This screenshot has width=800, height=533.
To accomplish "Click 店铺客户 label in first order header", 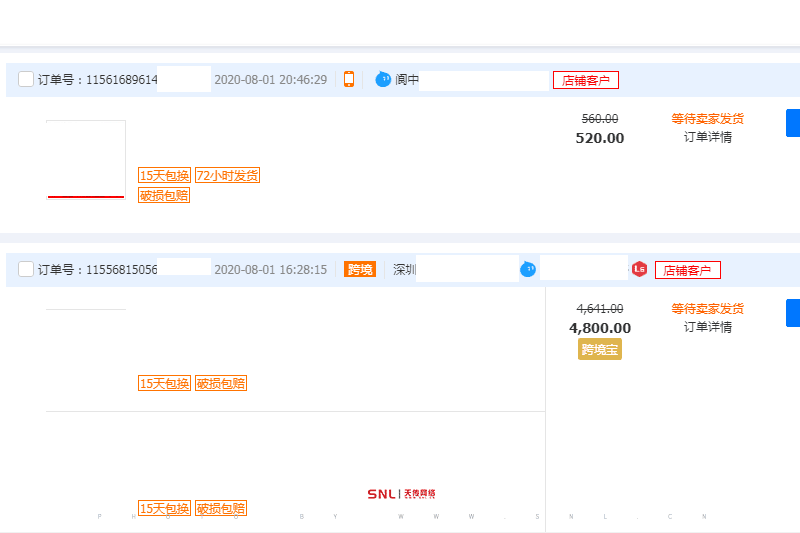I will tap(586, 80).
